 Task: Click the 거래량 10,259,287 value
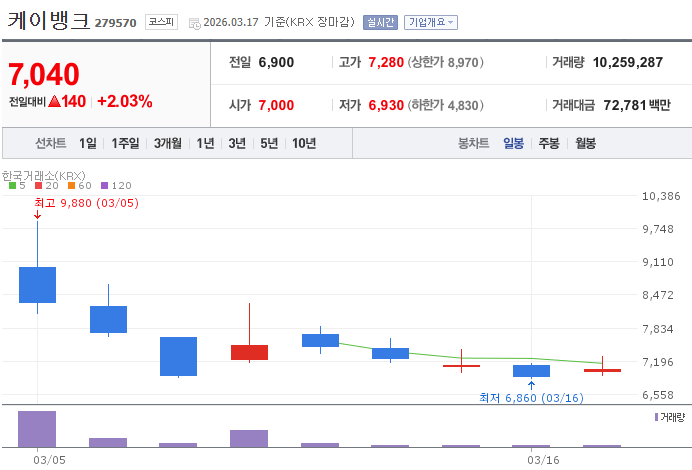(x=628, y=62)
